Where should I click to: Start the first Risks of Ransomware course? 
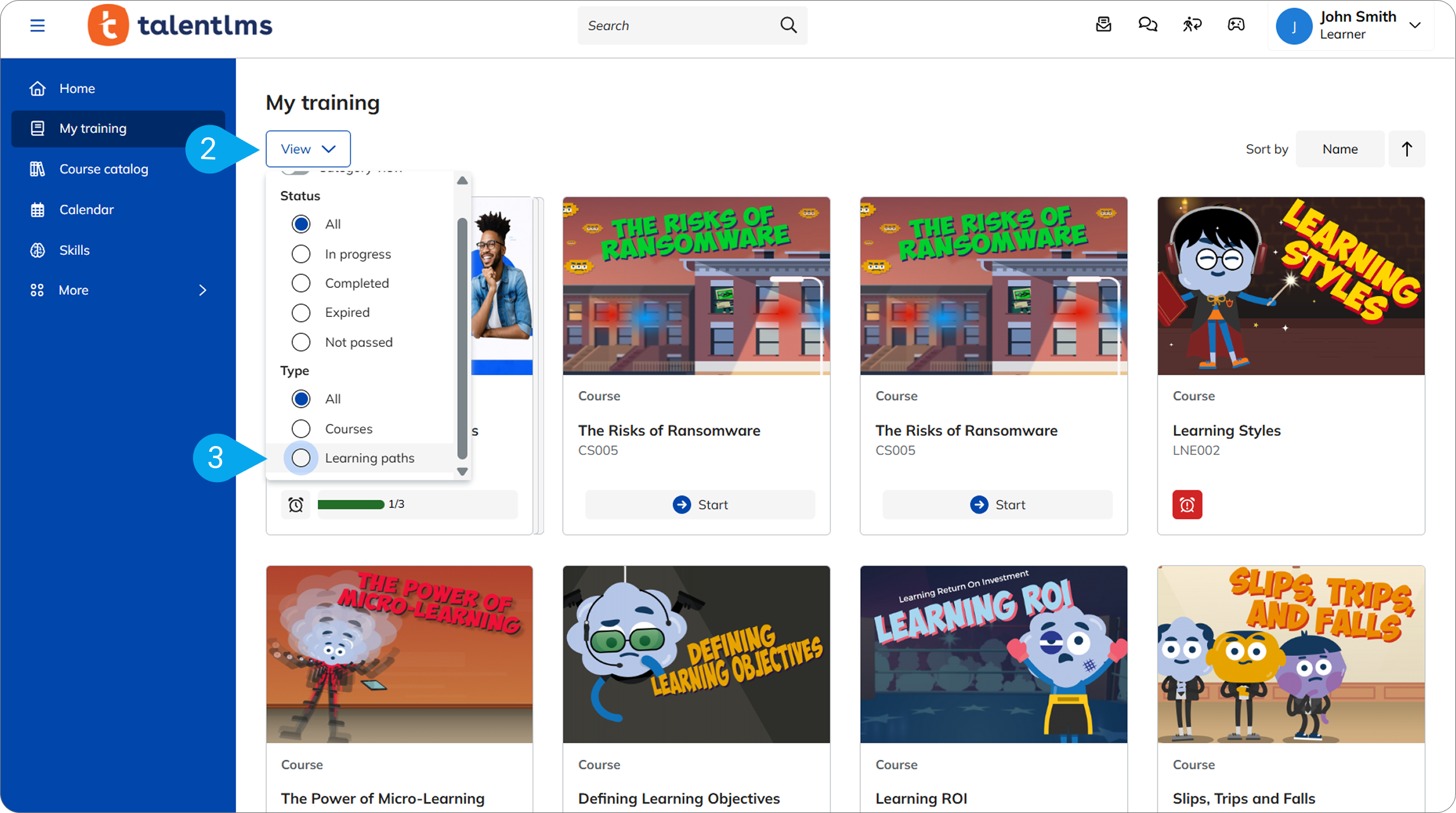pos(700,504)
